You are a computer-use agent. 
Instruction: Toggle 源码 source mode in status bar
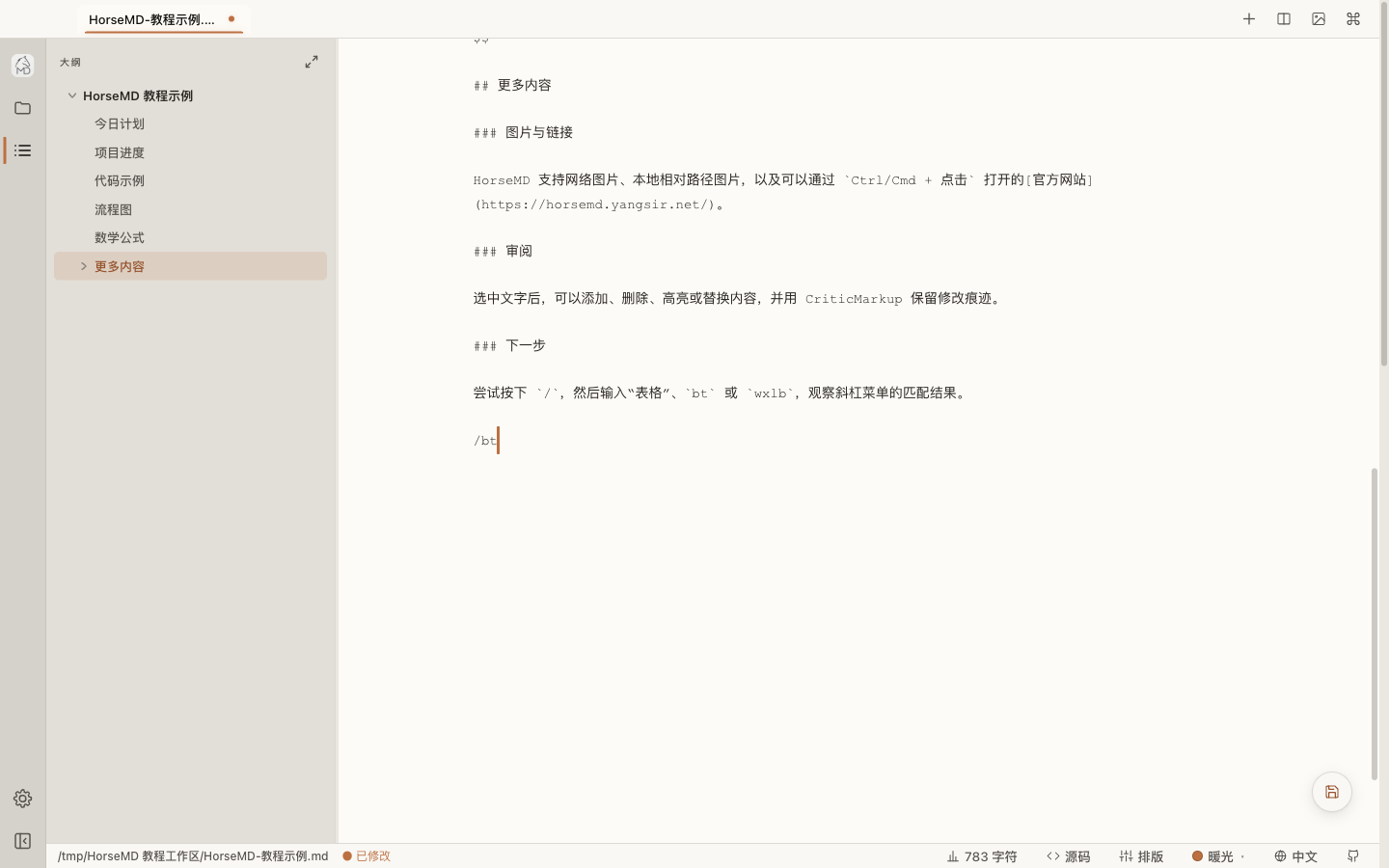1069,856
